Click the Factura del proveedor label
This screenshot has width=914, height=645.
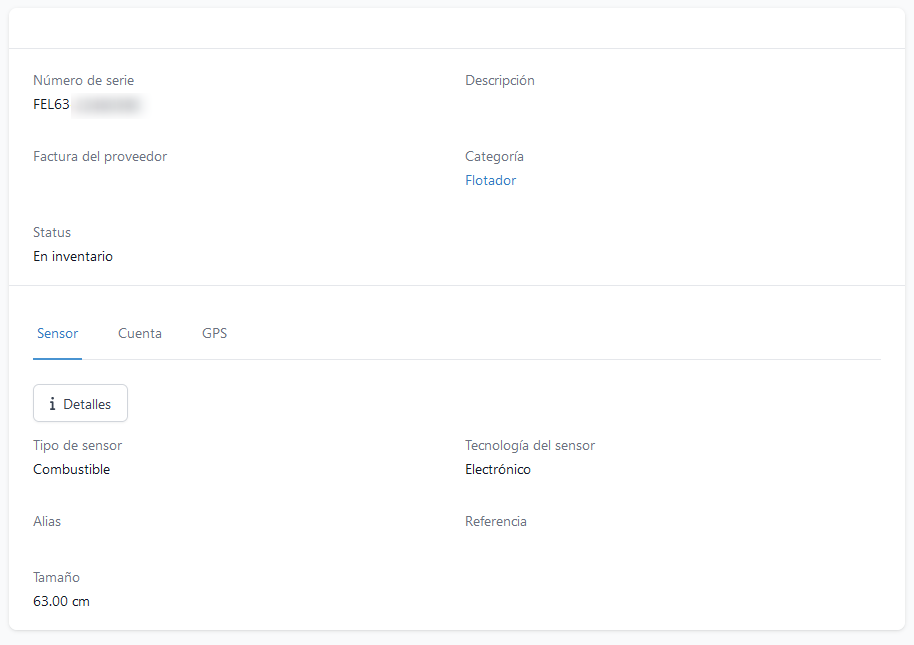coord(100,157)
